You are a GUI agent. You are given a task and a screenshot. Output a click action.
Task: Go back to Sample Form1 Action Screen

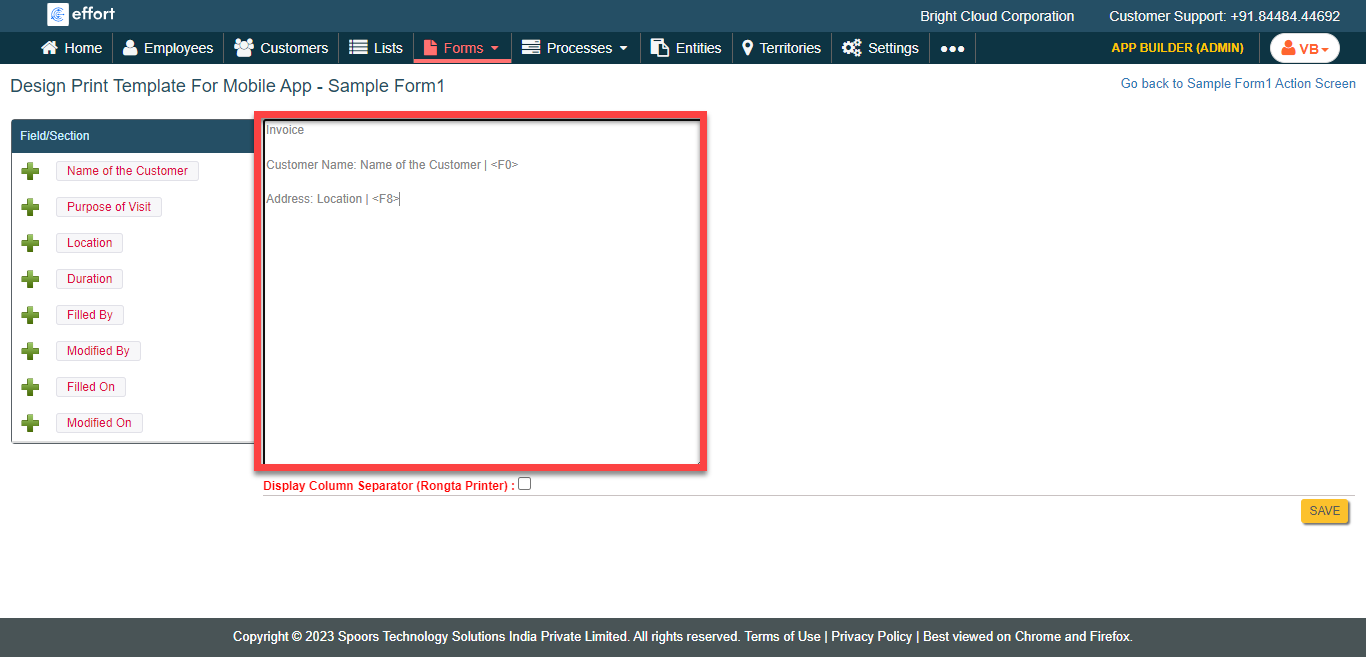1238,84
